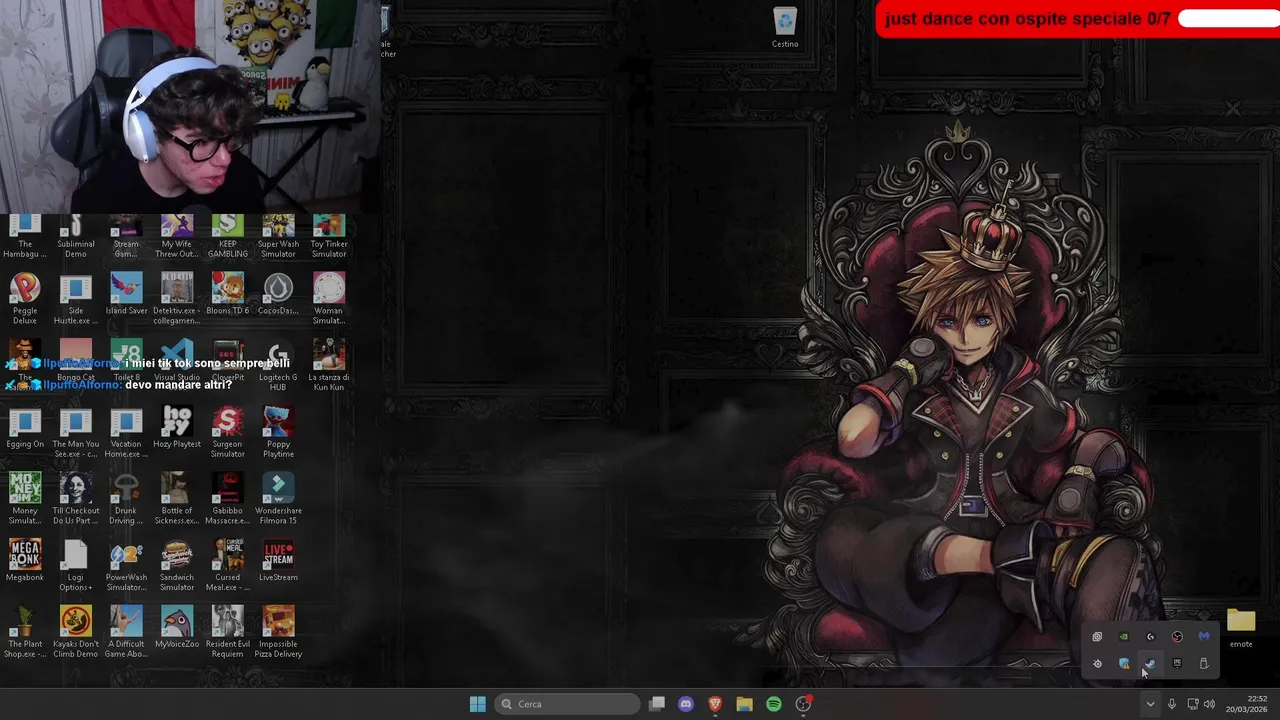Select the Drunk Driving desktop shortcut
This screenshot has height=720, width=1280.
[126, 499]
